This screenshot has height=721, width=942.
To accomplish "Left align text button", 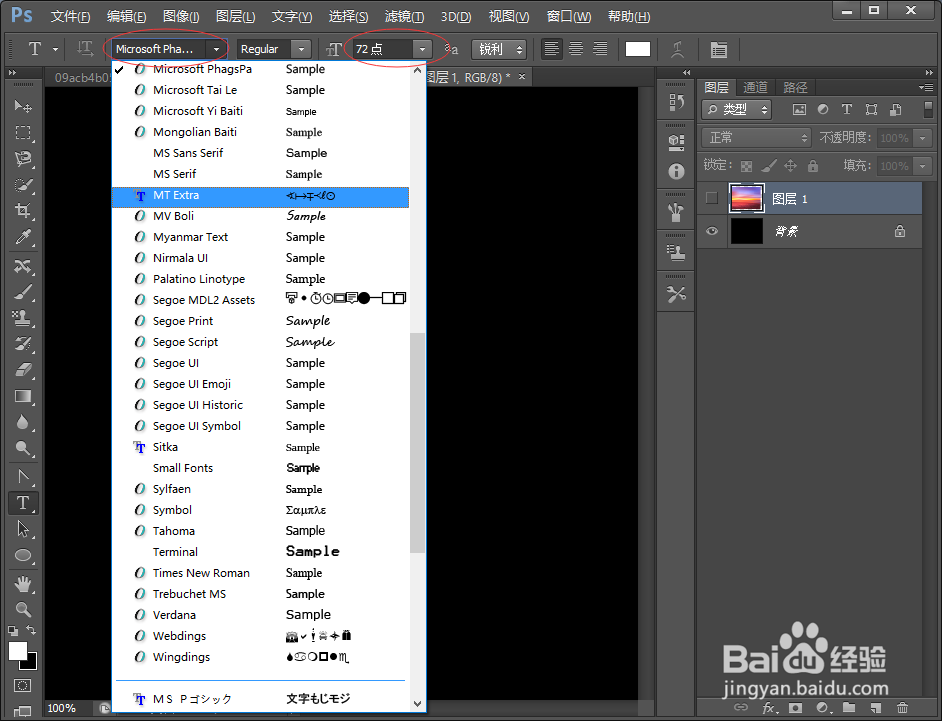I will point(551,49).
